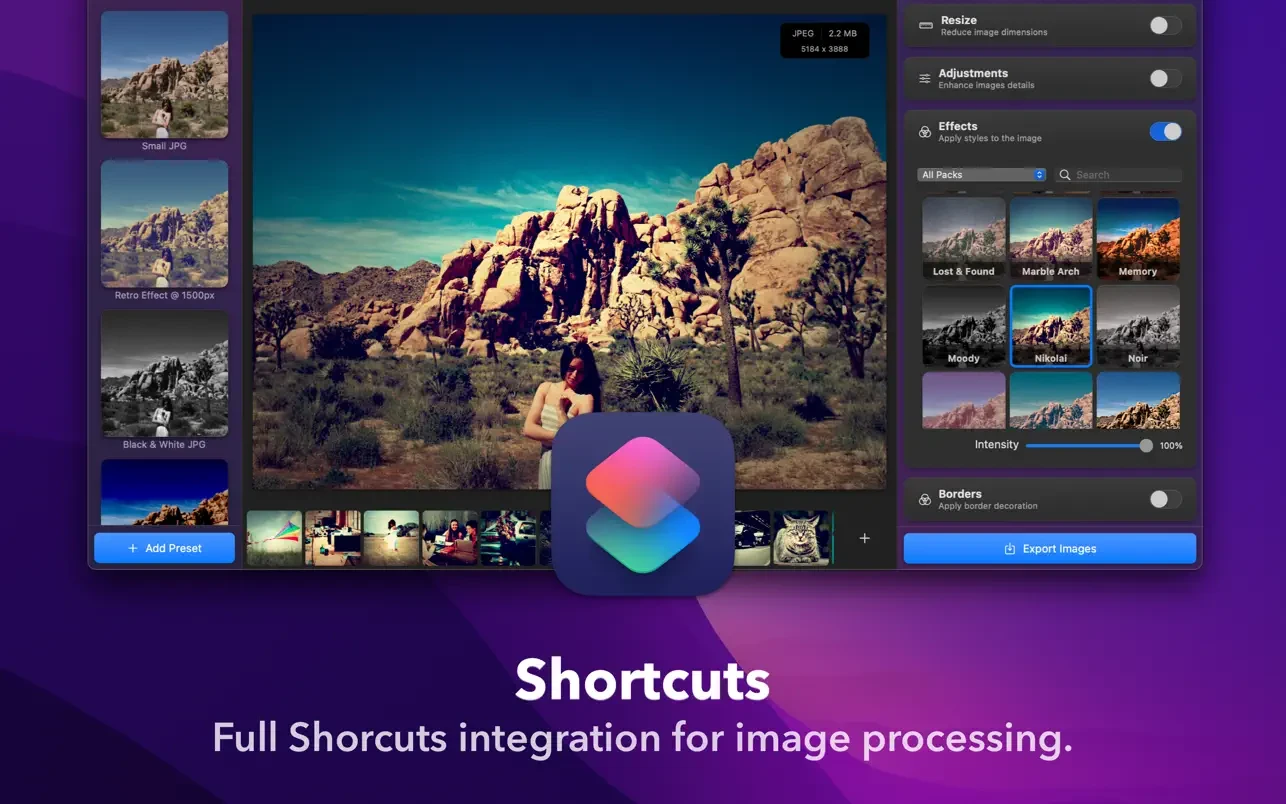Click the Resize panel icon
The height and width of the screenshot is (804, 1286).
click(925, 26)
